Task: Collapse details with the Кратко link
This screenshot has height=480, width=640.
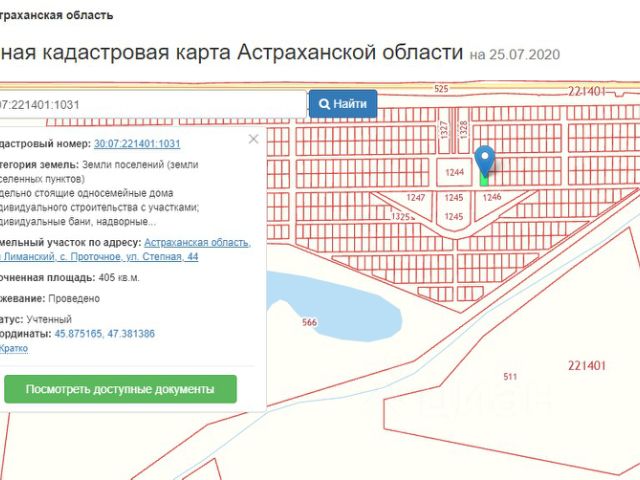Action: [x=14, y=348]
